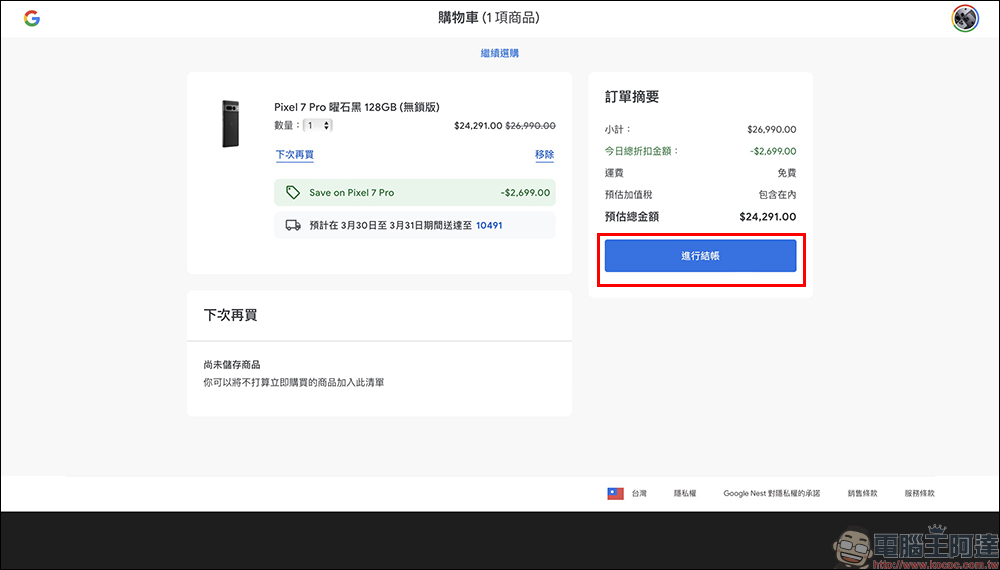Click the 預估總金額 value $24,291.00
Image resolution: width=1000 pixels, height=570 pixels.
click(768, 217)
